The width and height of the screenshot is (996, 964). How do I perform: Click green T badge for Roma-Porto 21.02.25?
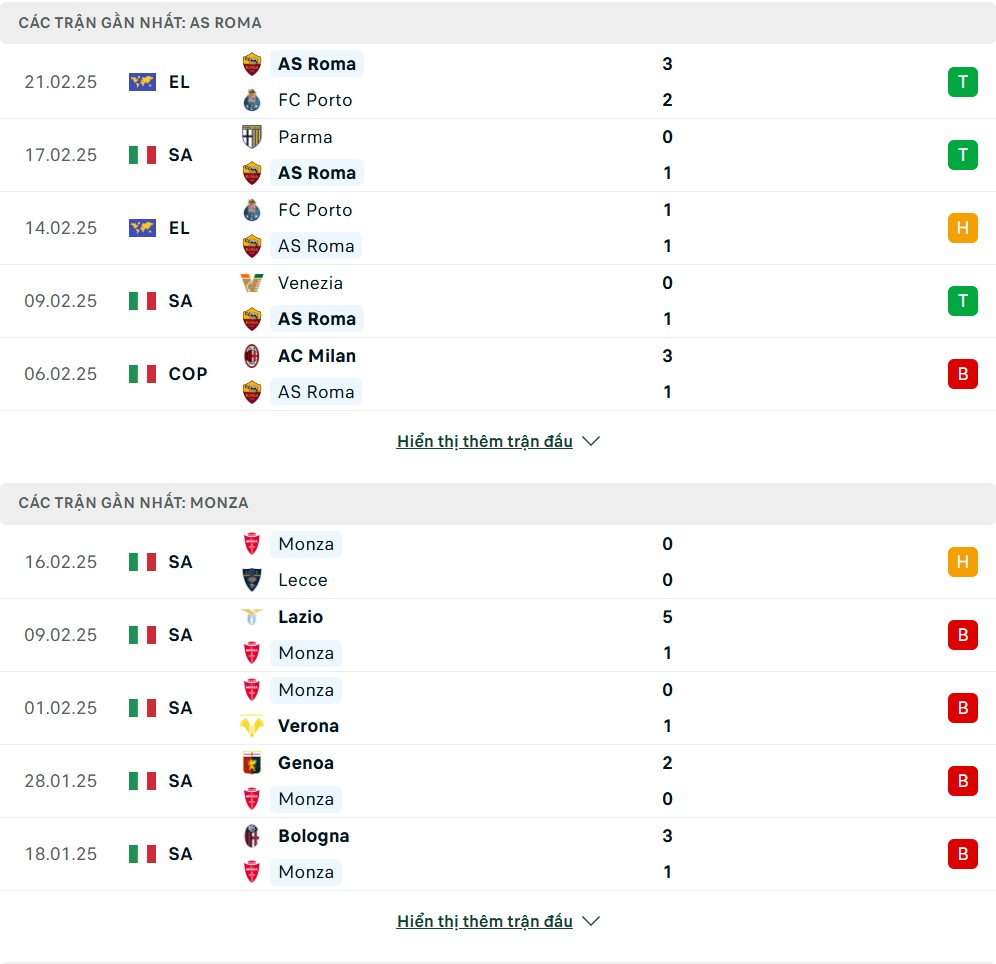pos(962,82)
